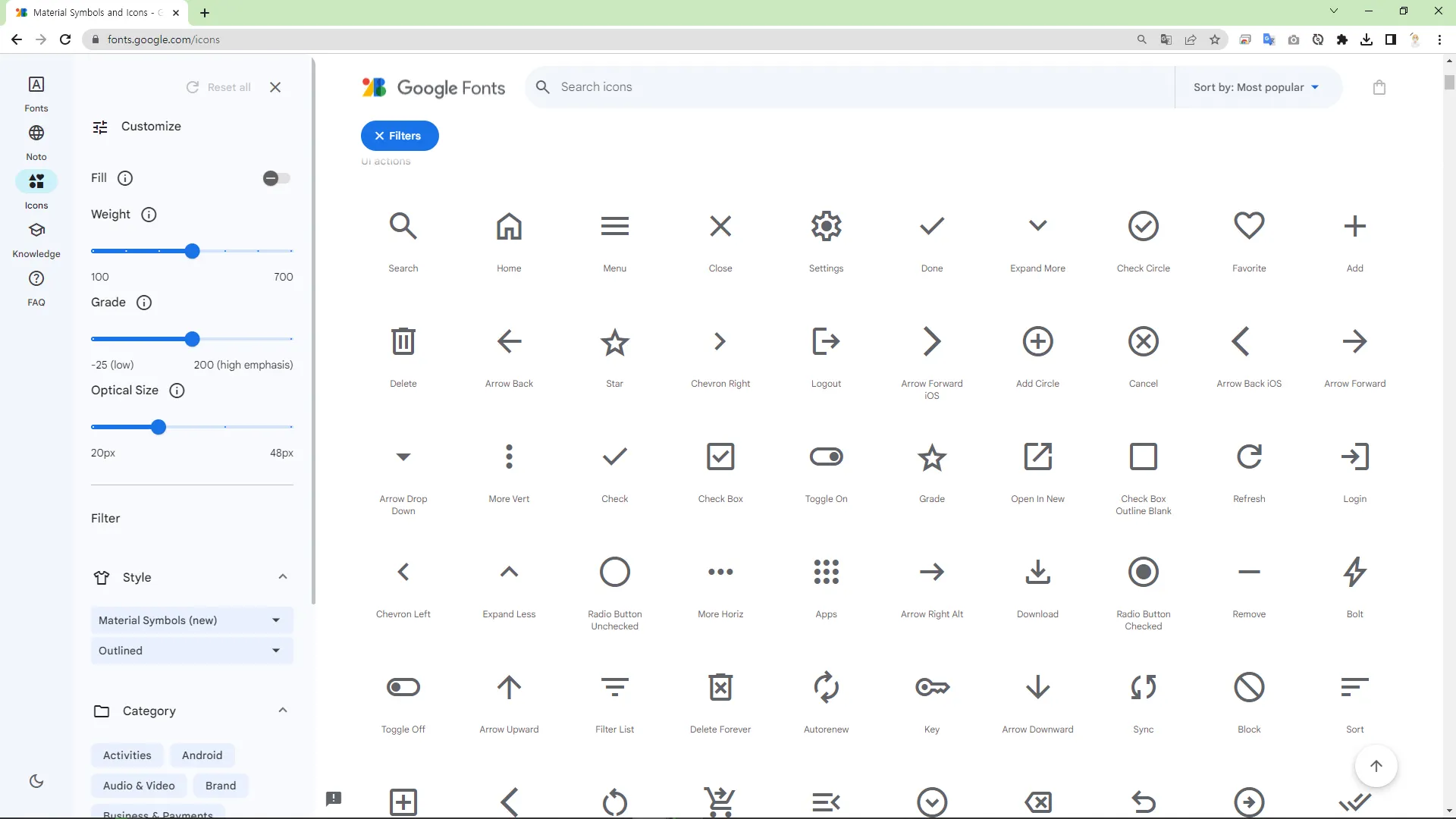Toggle the Fill switch
Screen dimensions: 1456x819
(x=276, y=178)
